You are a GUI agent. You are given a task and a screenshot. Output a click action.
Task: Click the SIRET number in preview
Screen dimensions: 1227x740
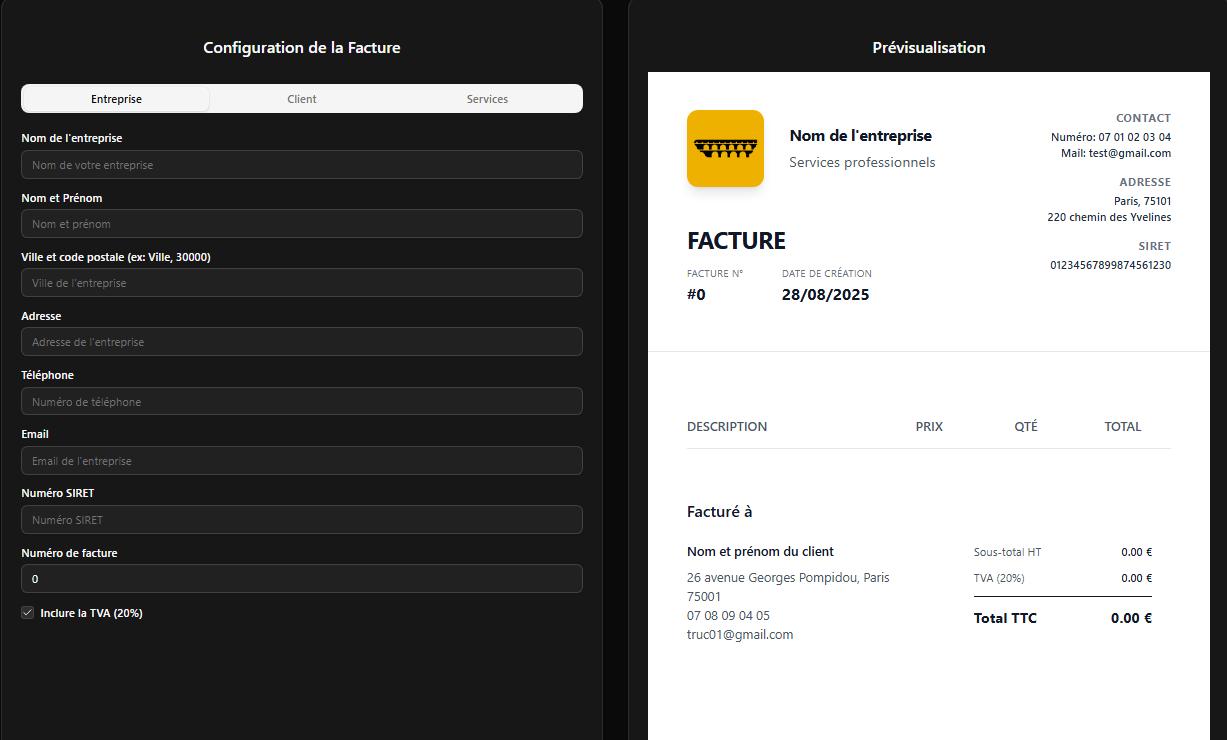coord(1110,265)
